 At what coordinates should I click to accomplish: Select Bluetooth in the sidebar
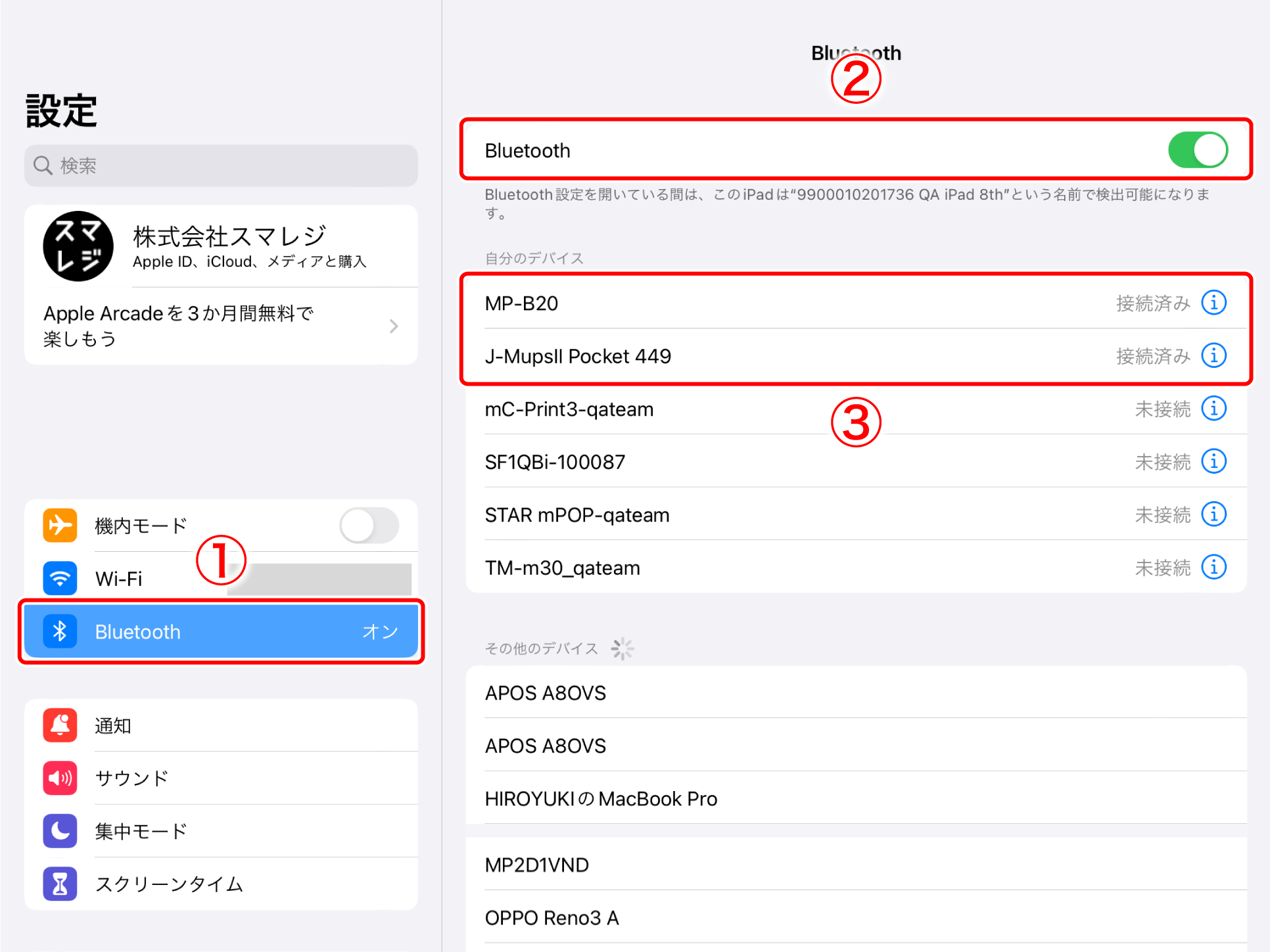point(221,631)
